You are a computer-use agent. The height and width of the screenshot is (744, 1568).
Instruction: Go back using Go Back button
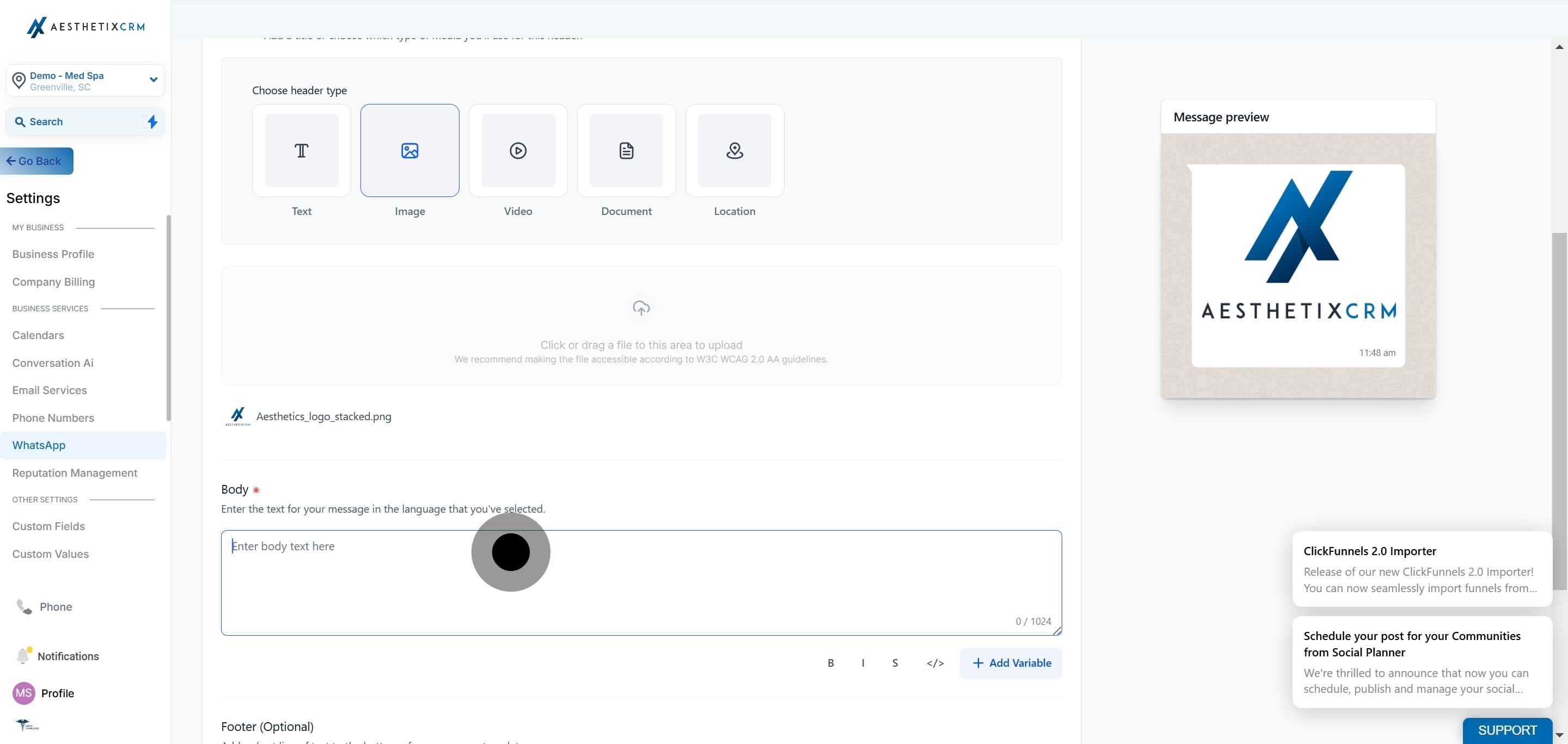(x=36, y=161)
